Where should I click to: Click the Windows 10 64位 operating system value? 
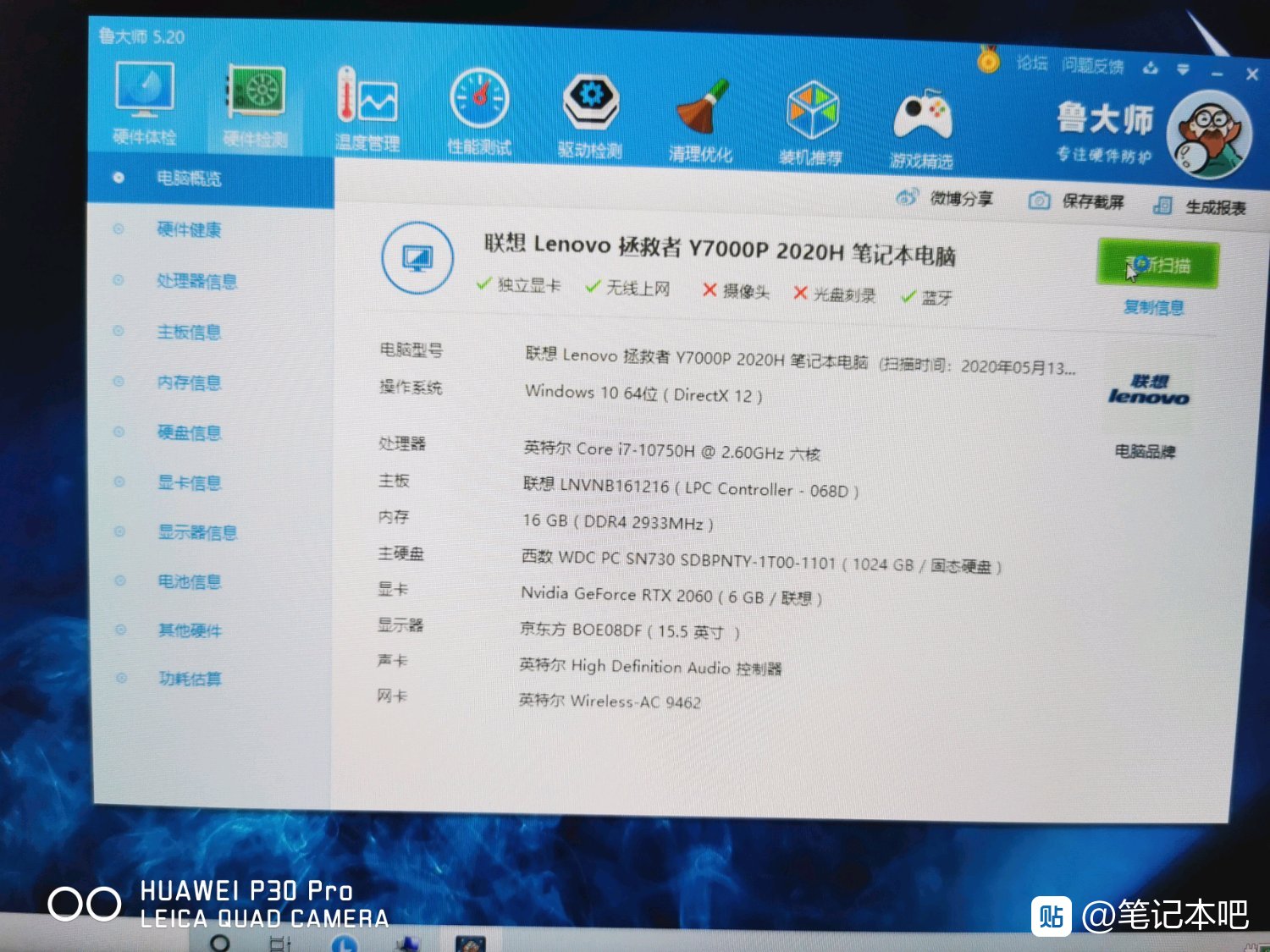643,393
